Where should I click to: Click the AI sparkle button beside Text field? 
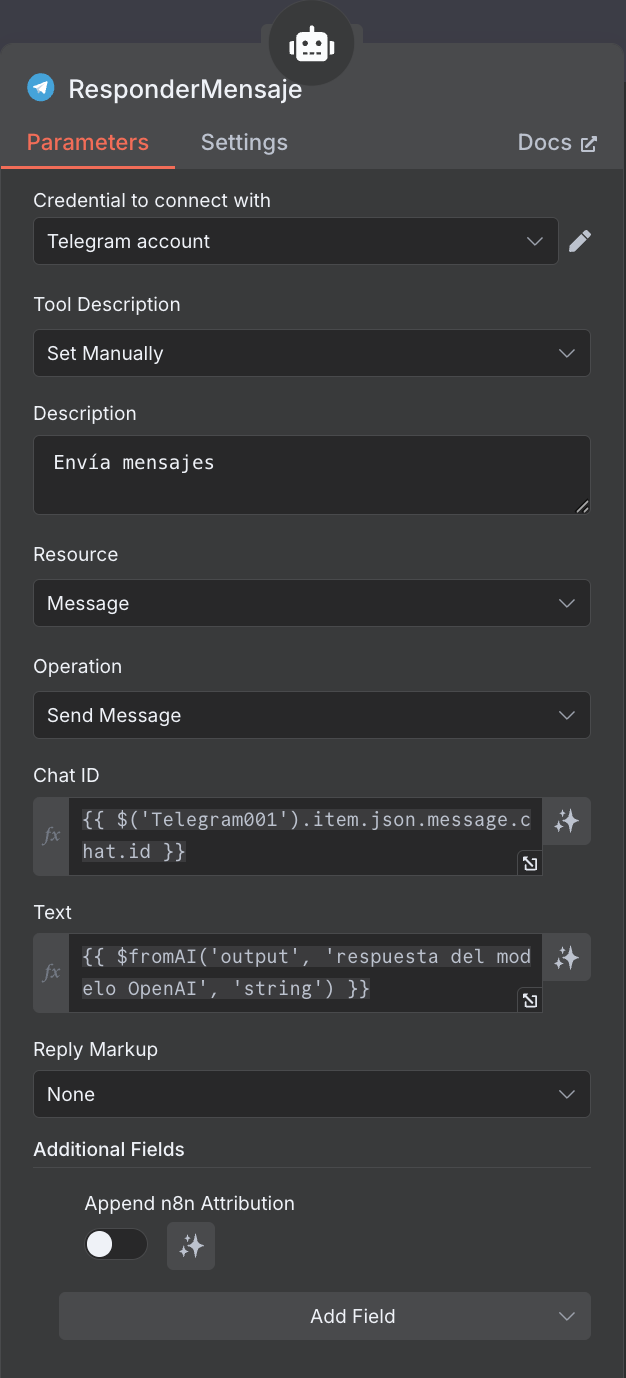[x=567, y=957]
